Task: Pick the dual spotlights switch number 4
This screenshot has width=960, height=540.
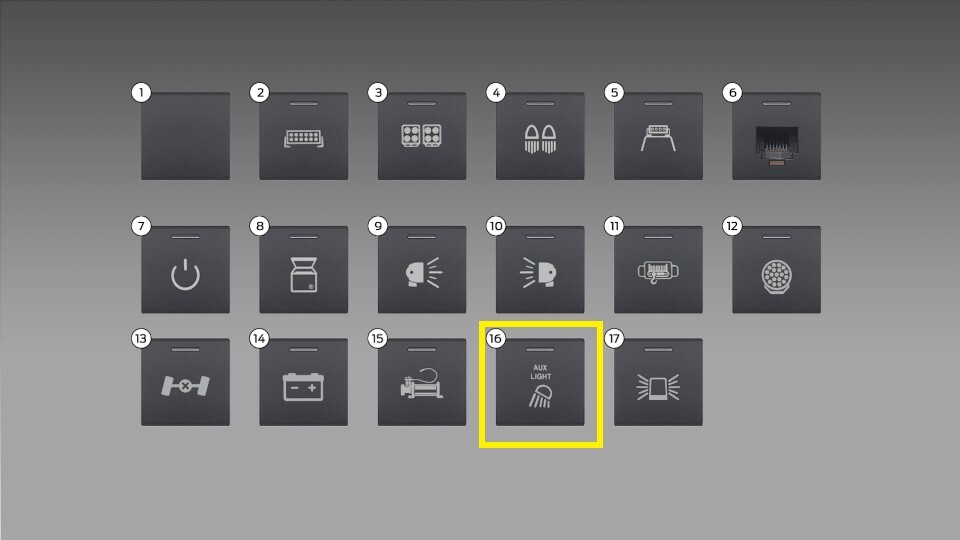Action: click(x=540, y=136)
